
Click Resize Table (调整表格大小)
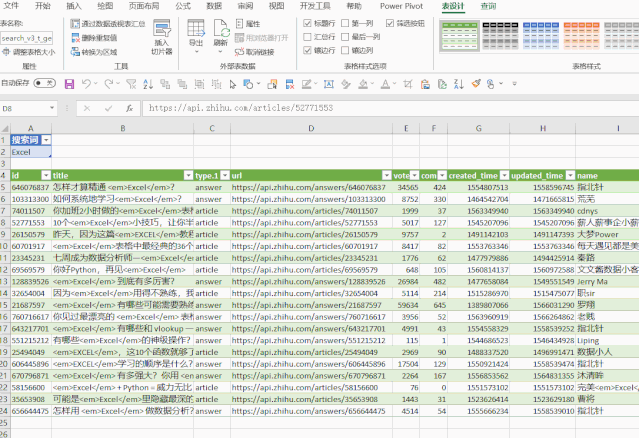click(29, 52)
